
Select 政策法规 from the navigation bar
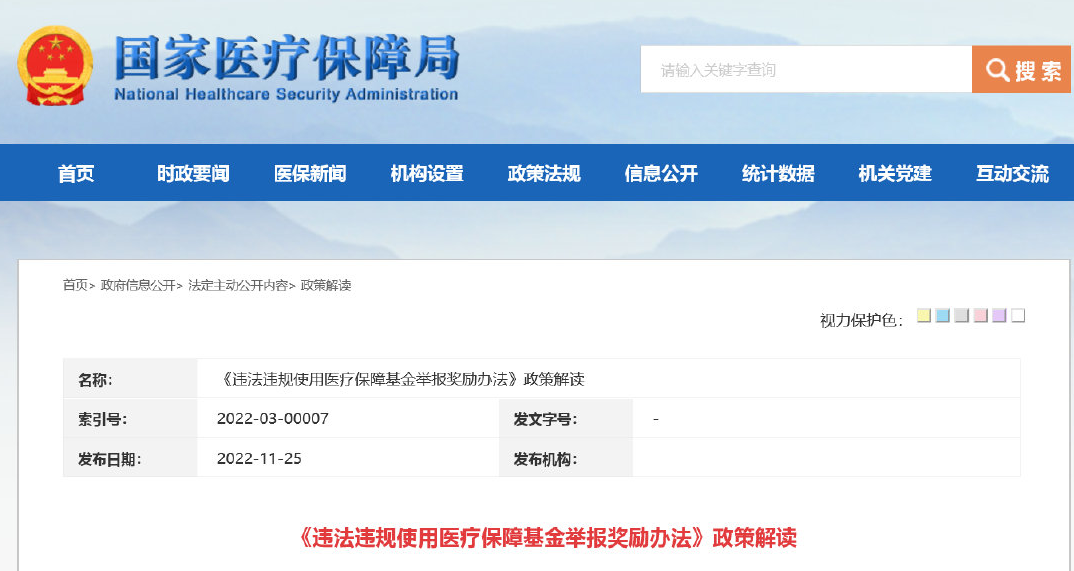pos(544,173)
